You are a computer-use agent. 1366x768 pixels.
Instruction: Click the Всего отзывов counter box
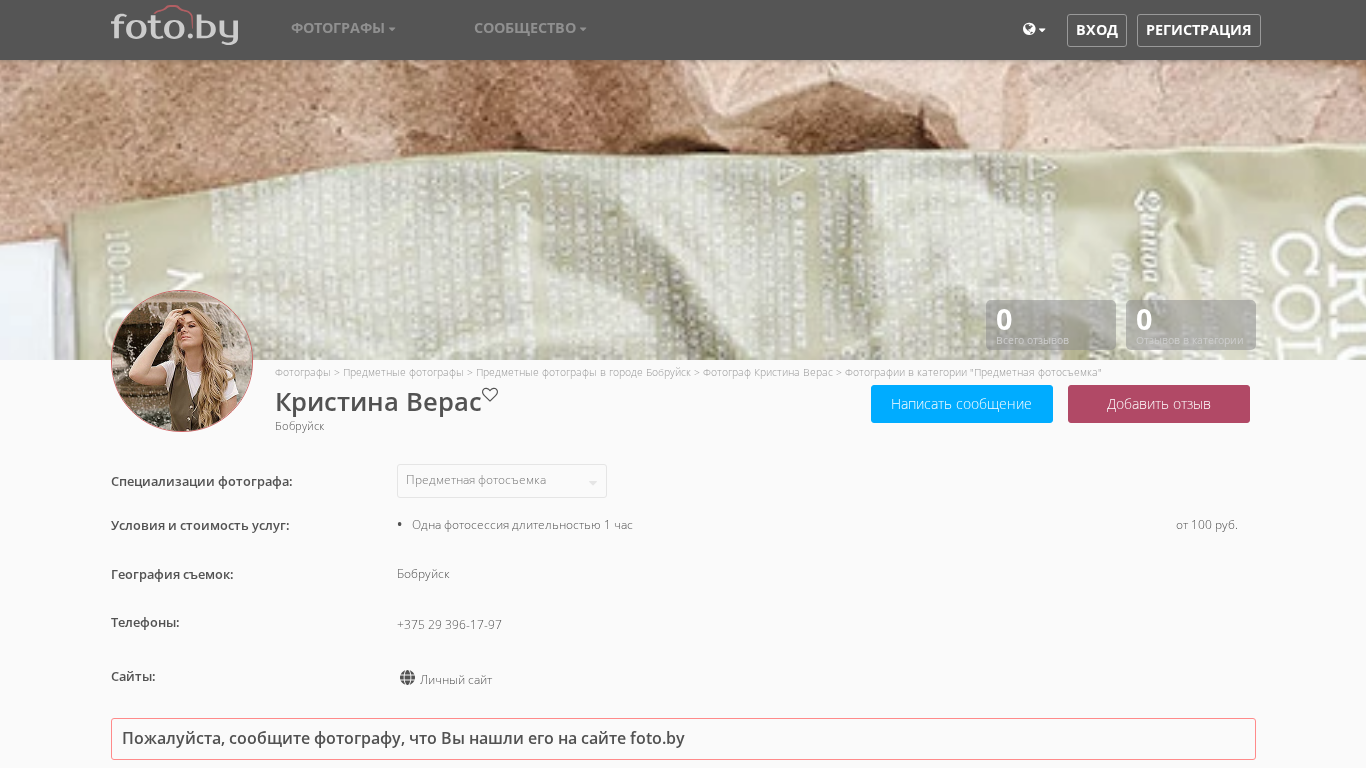coord(1051,325)
